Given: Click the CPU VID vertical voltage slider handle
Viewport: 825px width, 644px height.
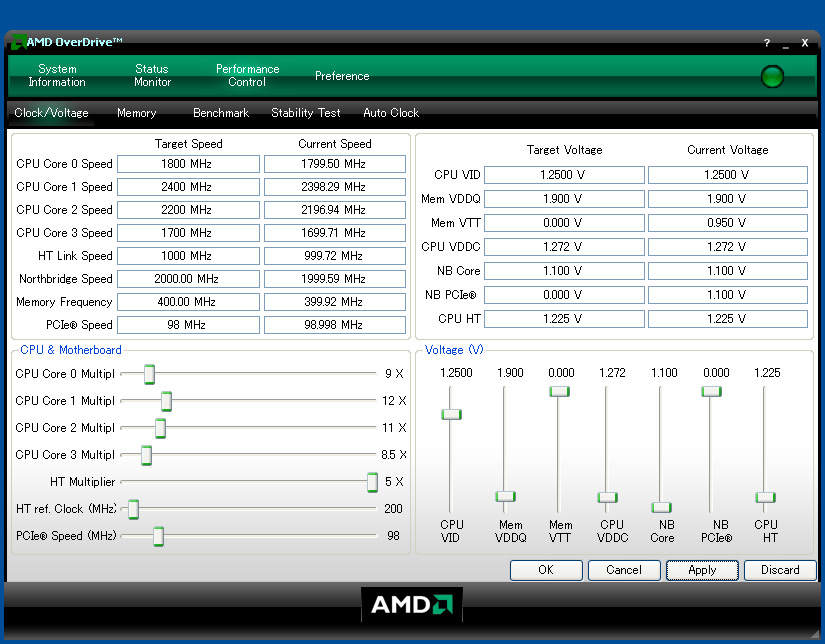Looking at the screenshot, I should coord(451,414).
